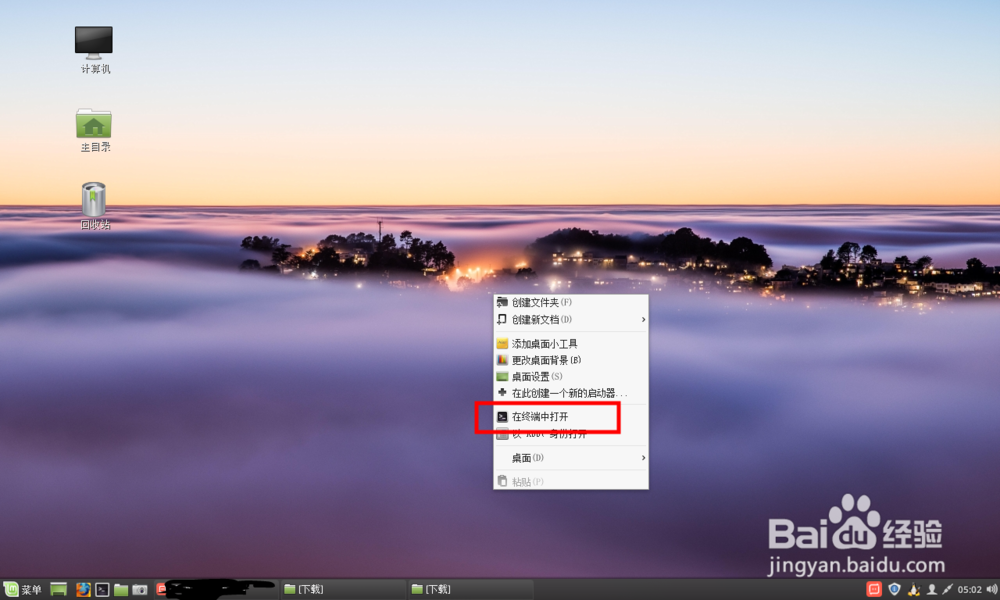Screen dimensions: 1000x600
Task: Launch Firefox from the taskbar
Action: pyautogui.click(x=83, y=589)
